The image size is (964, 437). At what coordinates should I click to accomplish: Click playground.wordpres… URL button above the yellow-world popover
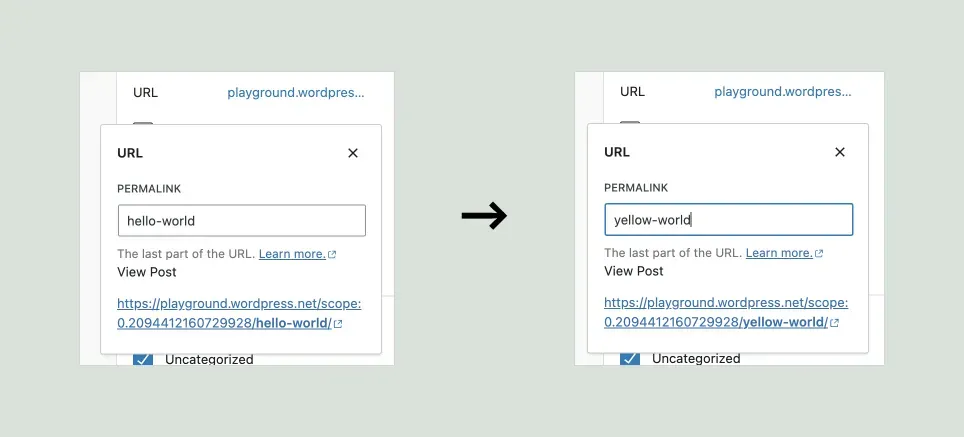[x=783, y=92]
